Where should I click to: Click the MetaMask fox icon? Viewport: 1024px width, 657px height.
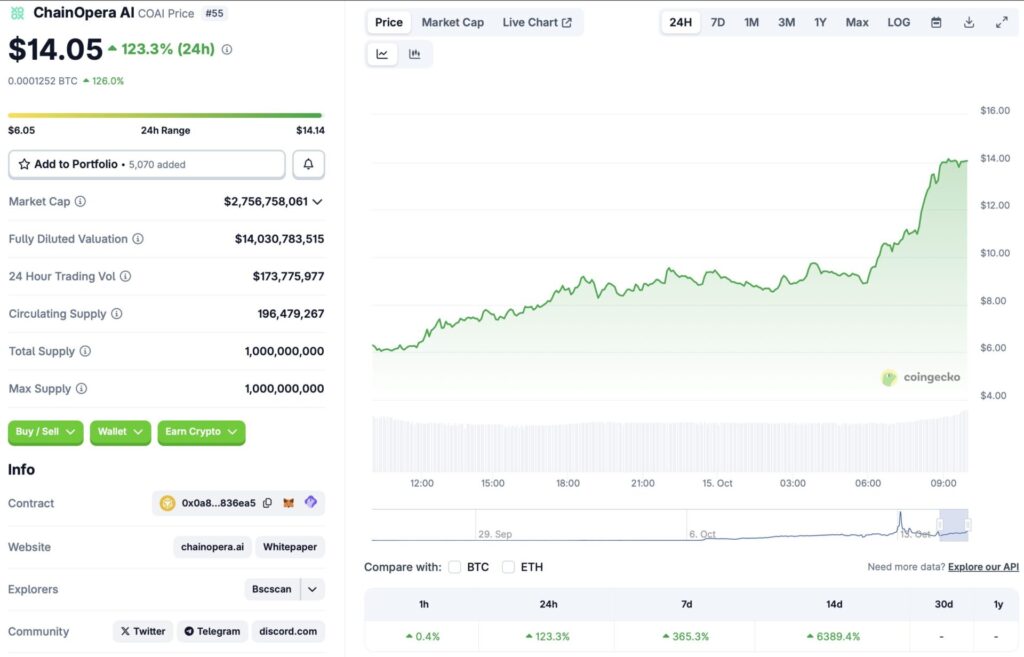click(x=289, y=503)
